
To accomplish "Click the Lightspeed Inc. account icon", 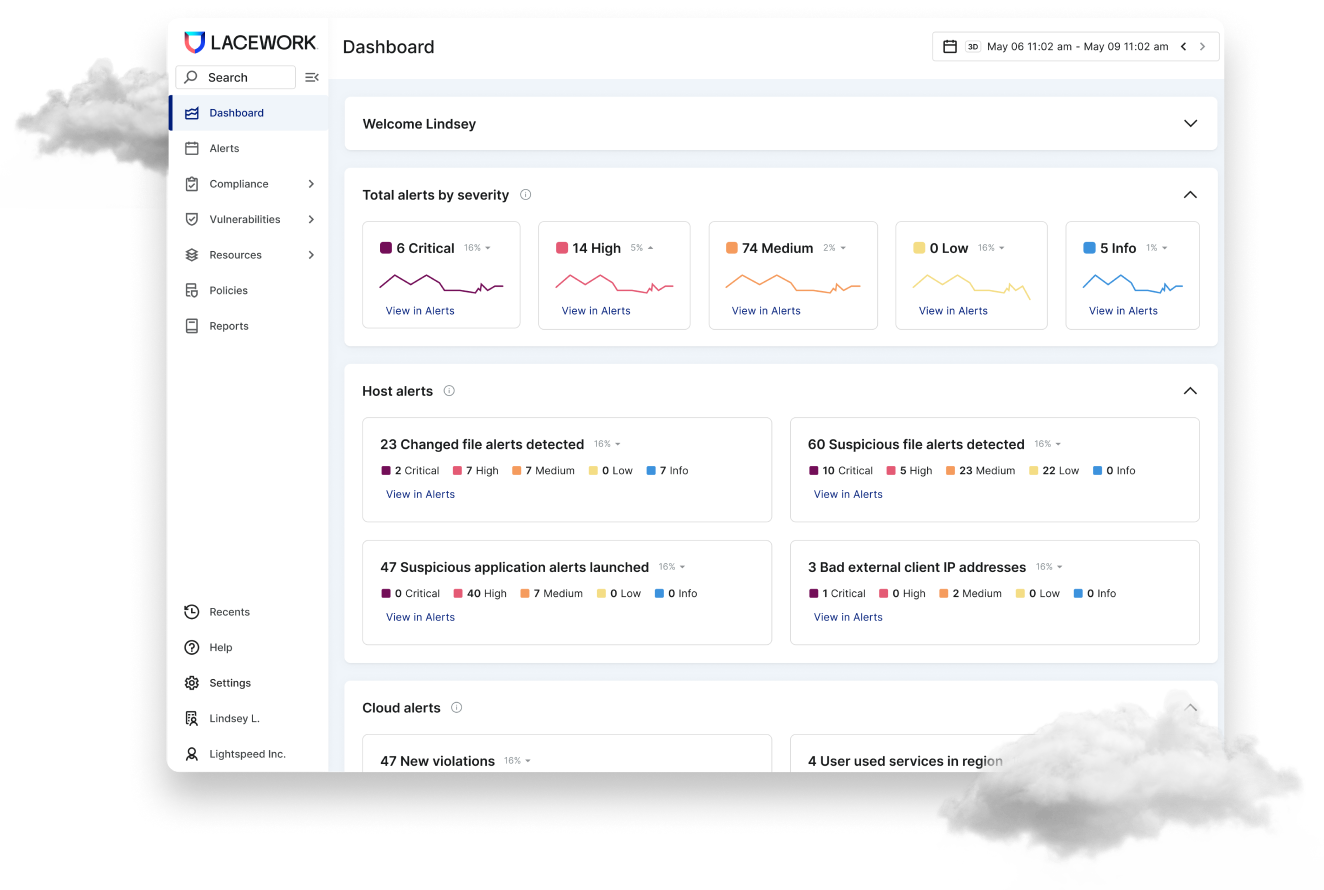I will [x=192, y=754].
